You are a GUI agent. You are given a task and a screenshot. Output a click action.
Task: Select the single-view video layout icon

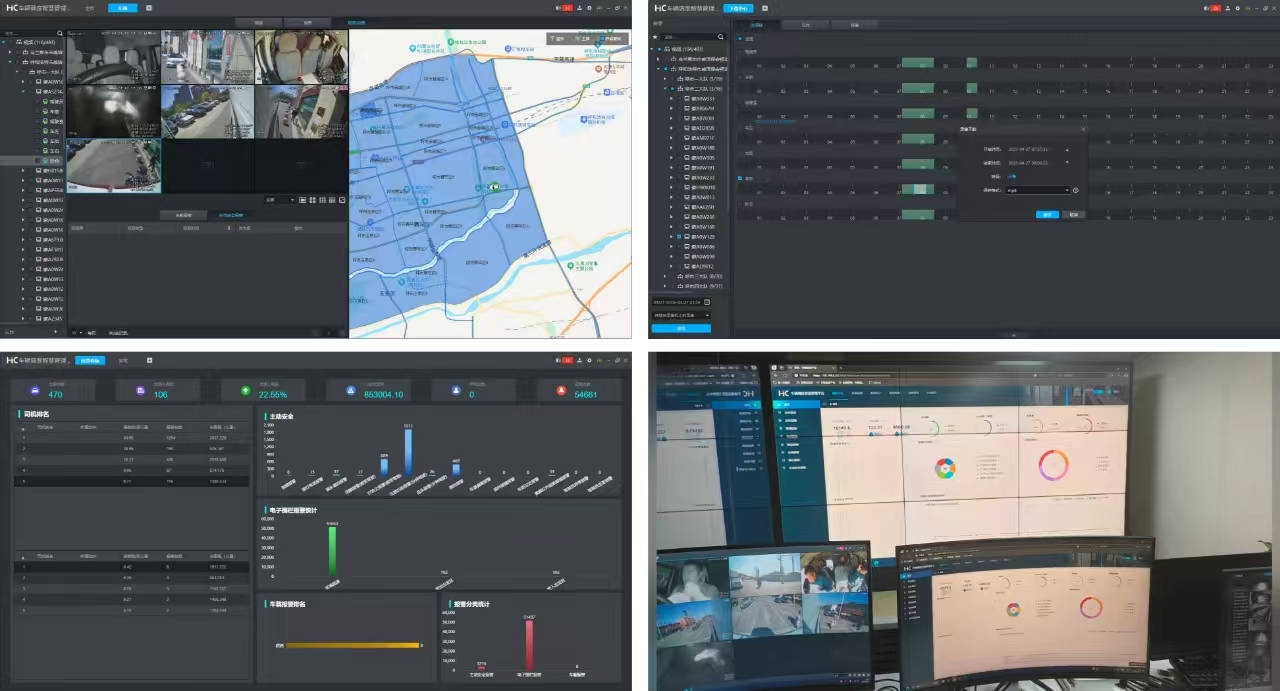tap(303, 200)
